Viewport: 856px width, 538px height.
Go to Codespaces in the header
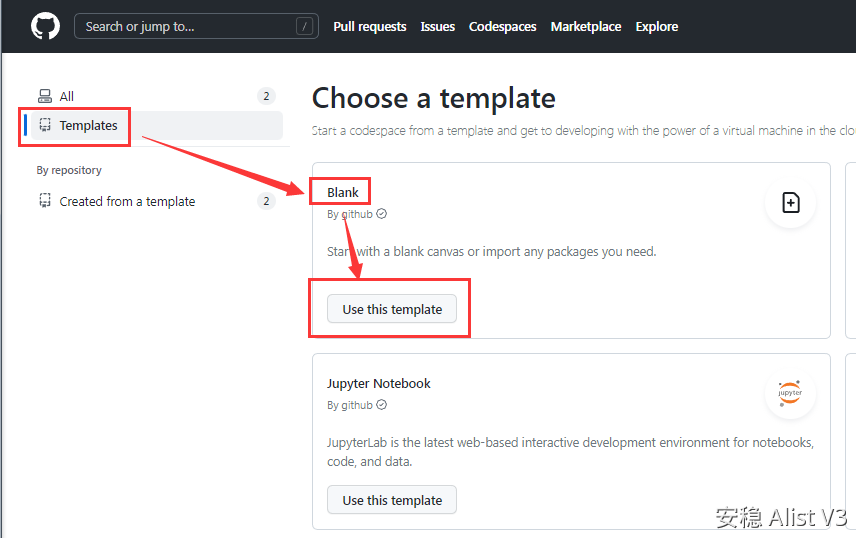pyautogui.click(x=502, y=27)
